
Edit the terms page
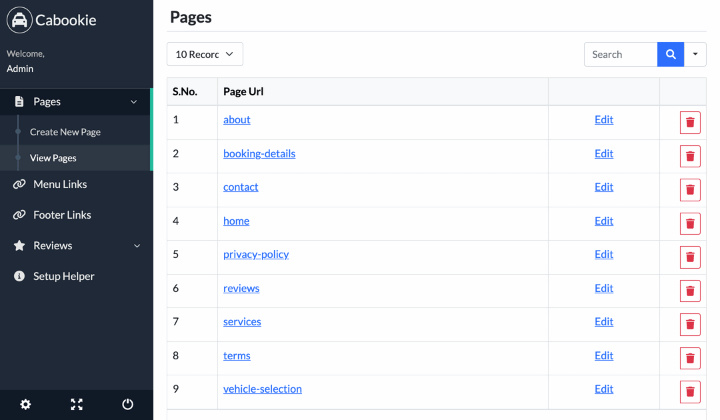604,356
